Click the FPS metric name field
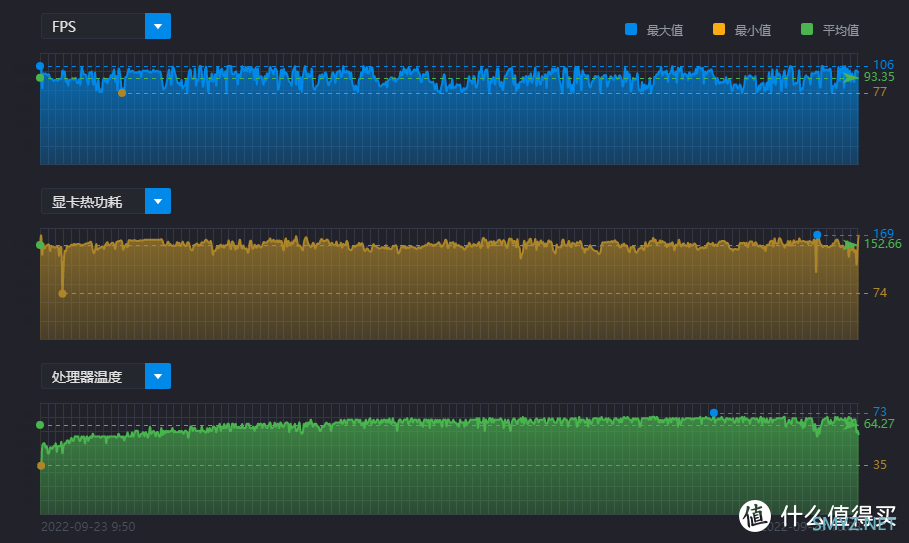 [93, 27]
